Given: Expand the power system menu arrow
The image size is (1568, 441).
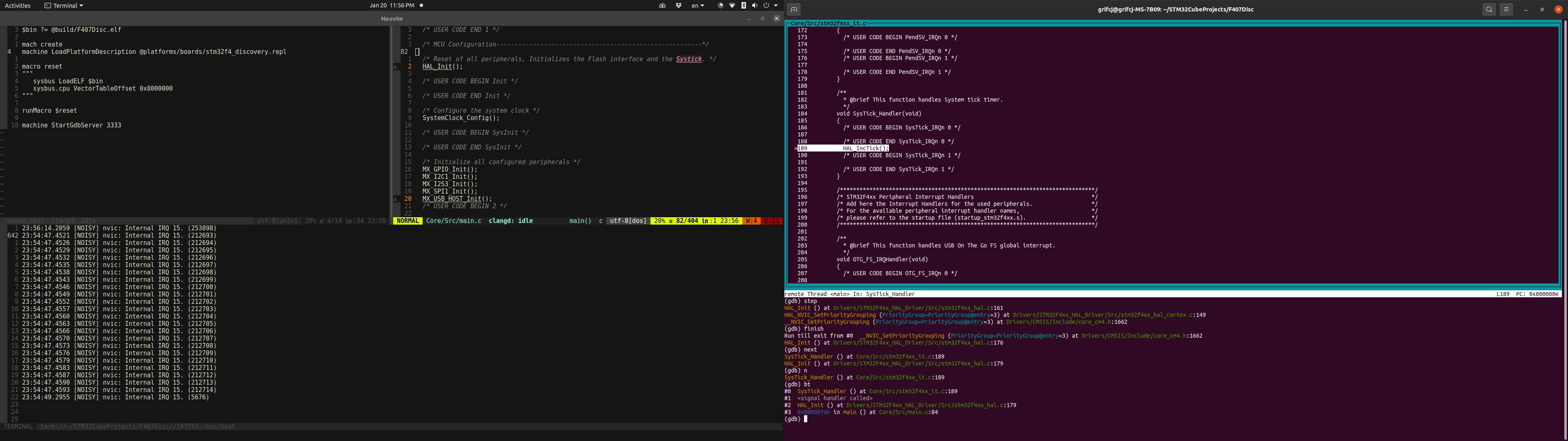Looking at the screenshot, I should point(776,5).
